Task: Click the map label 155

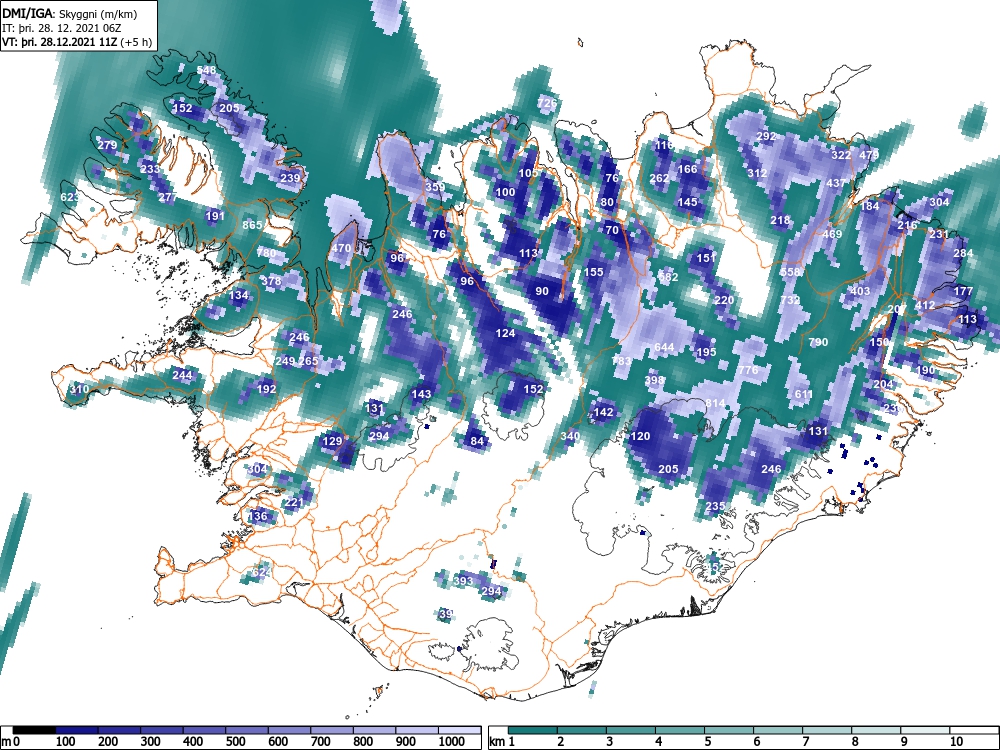Action: pyautogui.click(x=594, y=272)
